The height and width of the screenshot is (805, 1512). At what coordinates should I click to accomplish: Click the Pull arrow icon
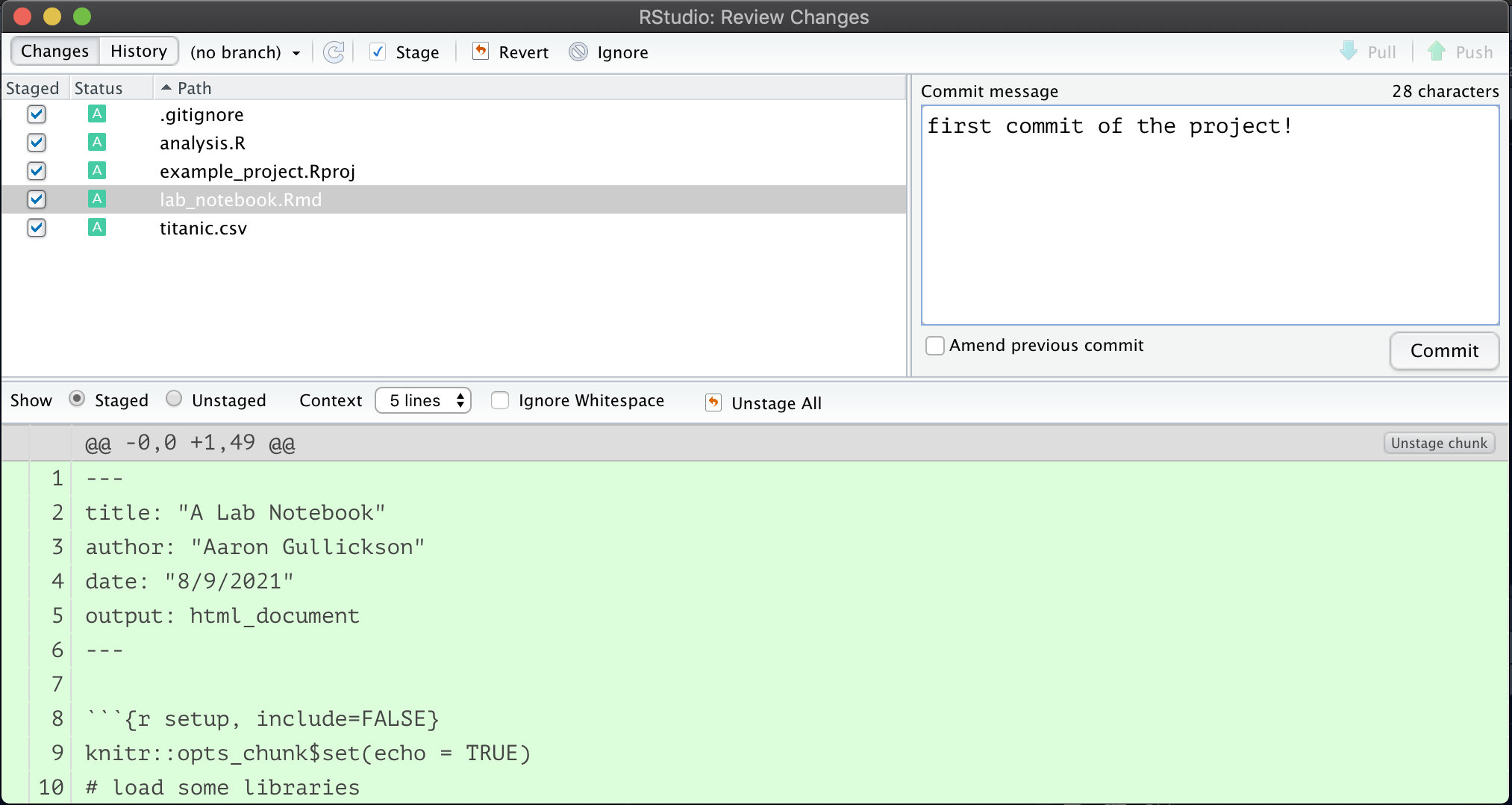(1349, 52)
